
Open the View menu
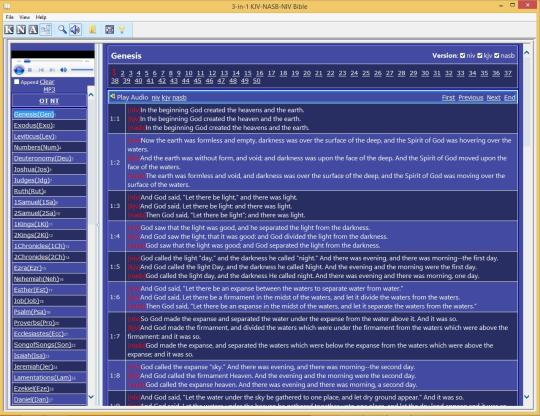point(24,17)
